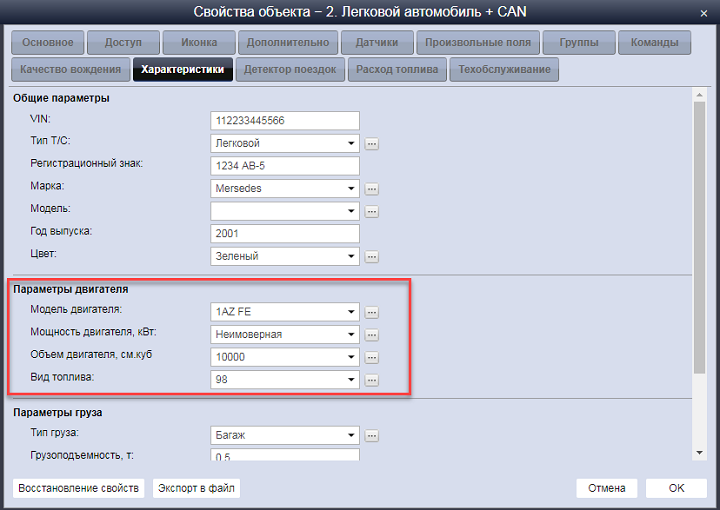Click ellipsis button beside Мощность двигателя
This screenshot has width=720, height=510.
(x=372, y=335)
